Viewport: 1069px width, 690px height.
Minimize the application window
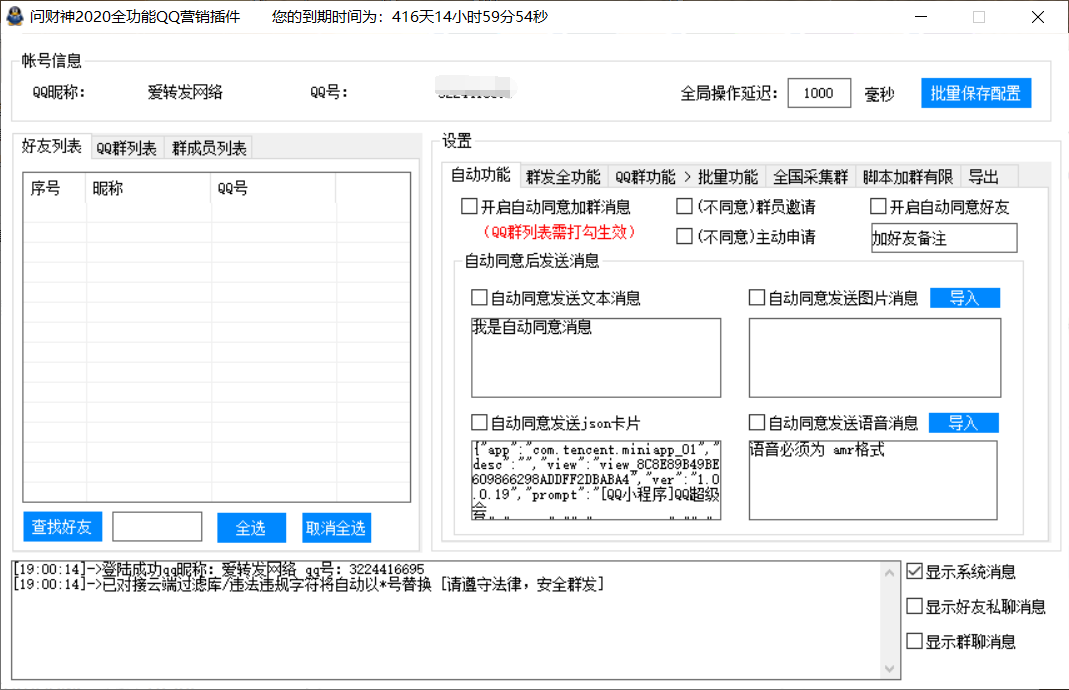pyautogui.click(x=921, y=17)
